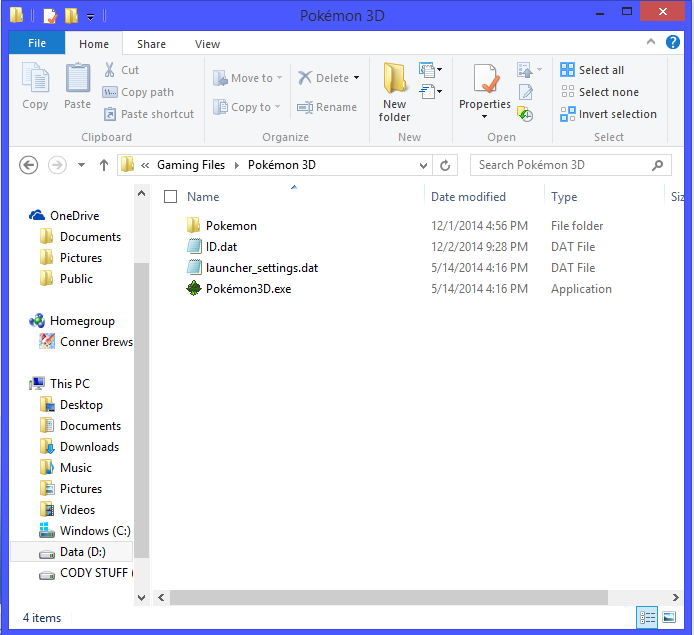Click the ID.dat file icon
This screenshot has height=635, width=694.
click(x=194, y=246)
